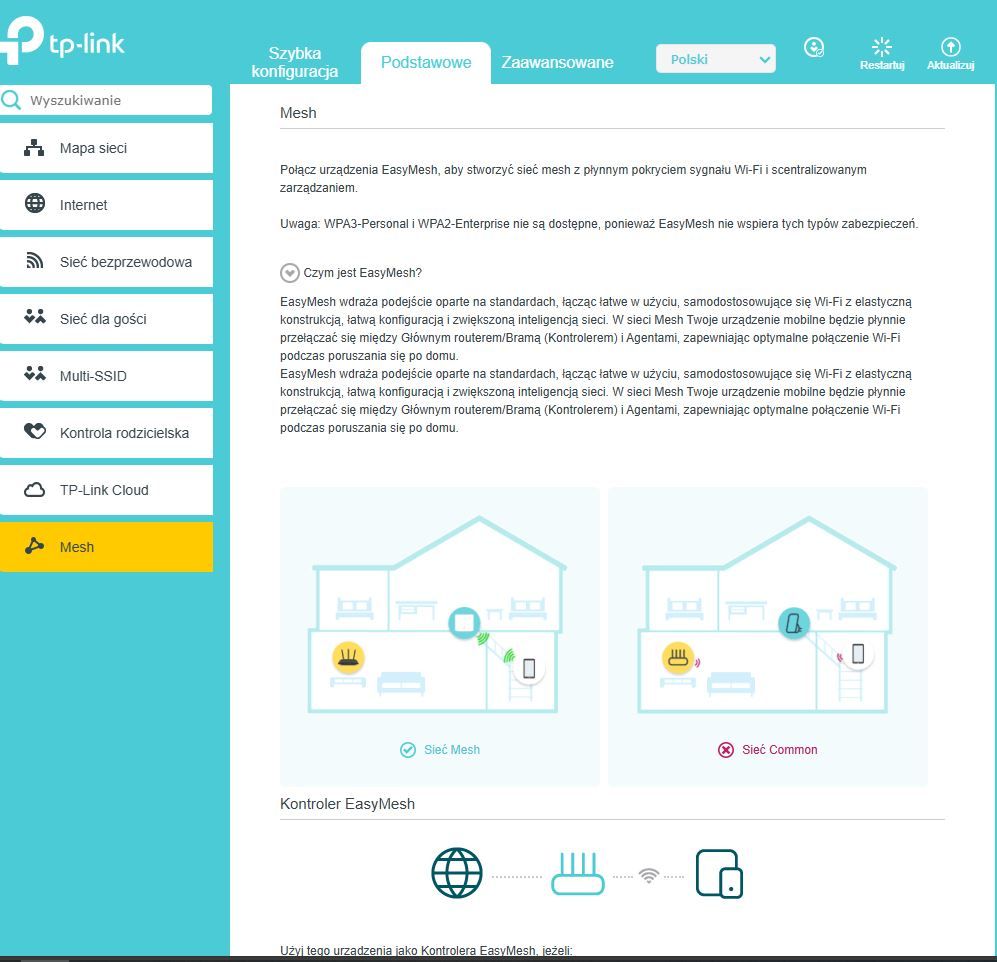This screenshot has width=997, height=962.
Task: Click the client devices diagram icon
Action: pos(719,874)
